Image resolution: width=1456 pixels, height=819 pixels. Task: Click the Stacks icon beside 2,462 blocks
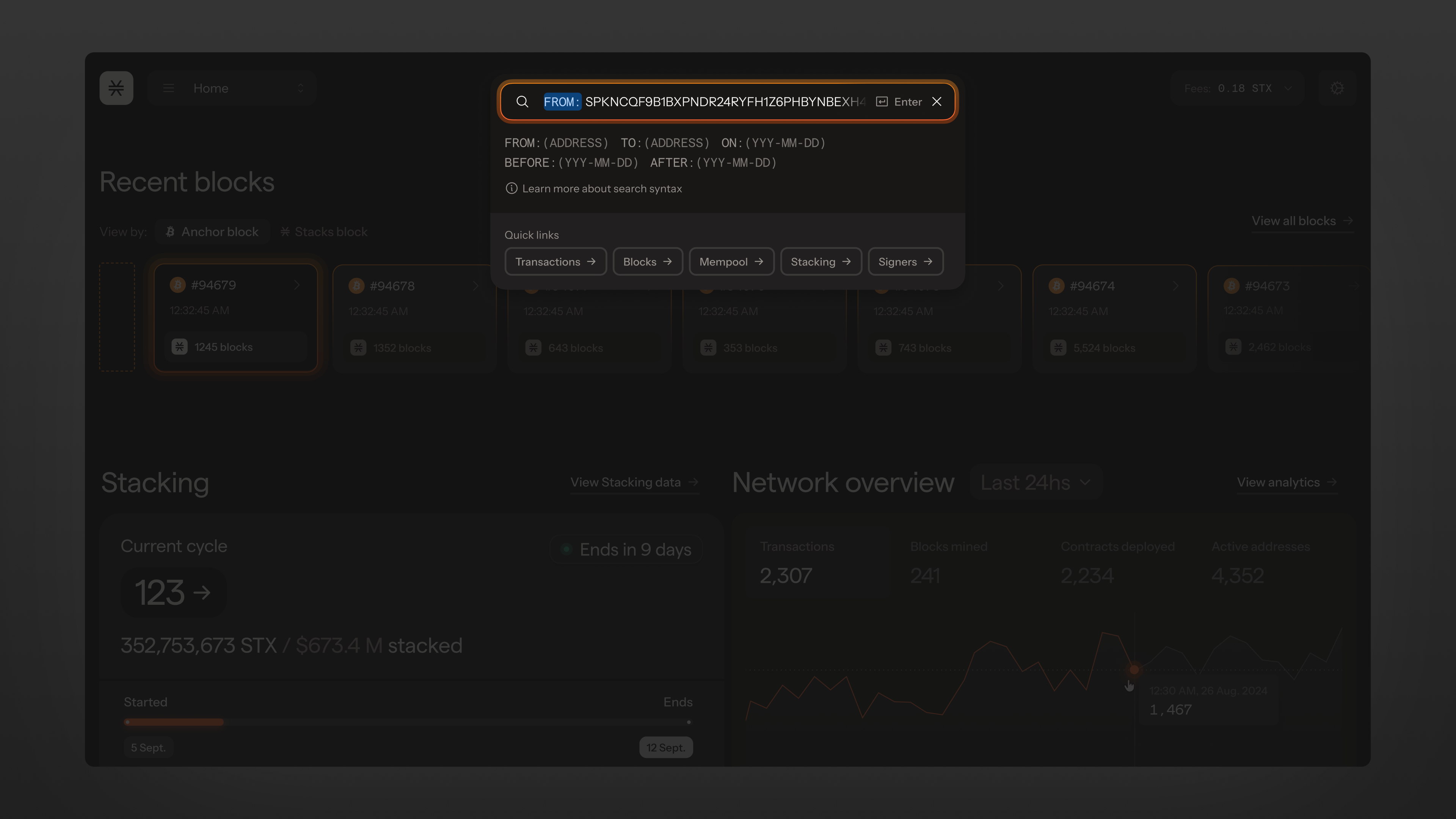pyautogui.click(x=1233, y=347)
